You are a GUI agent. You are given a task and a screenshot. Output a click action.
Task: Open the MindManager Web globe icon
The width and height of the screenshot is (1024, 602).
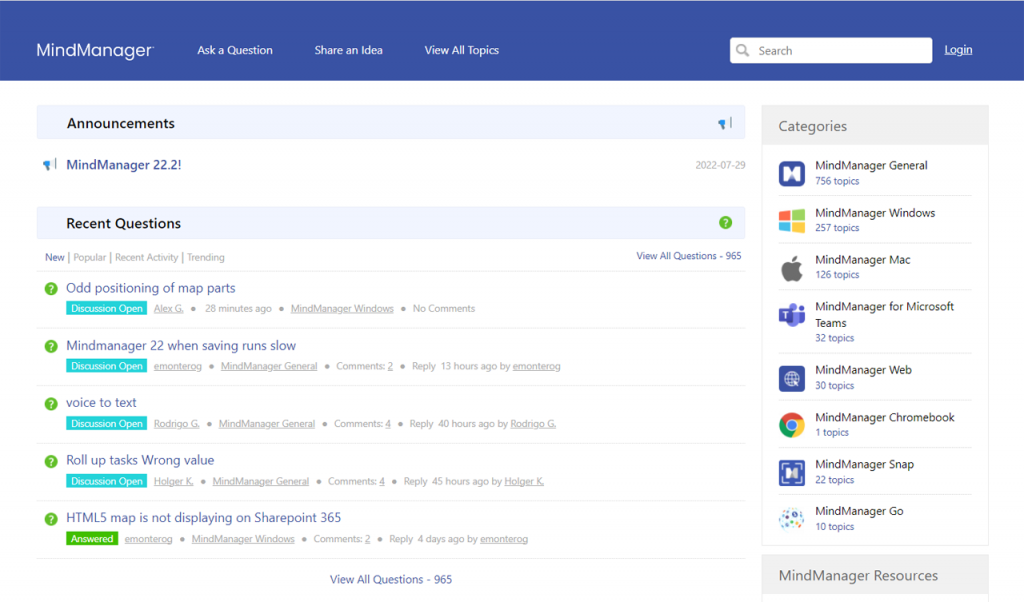click(792, 378)
